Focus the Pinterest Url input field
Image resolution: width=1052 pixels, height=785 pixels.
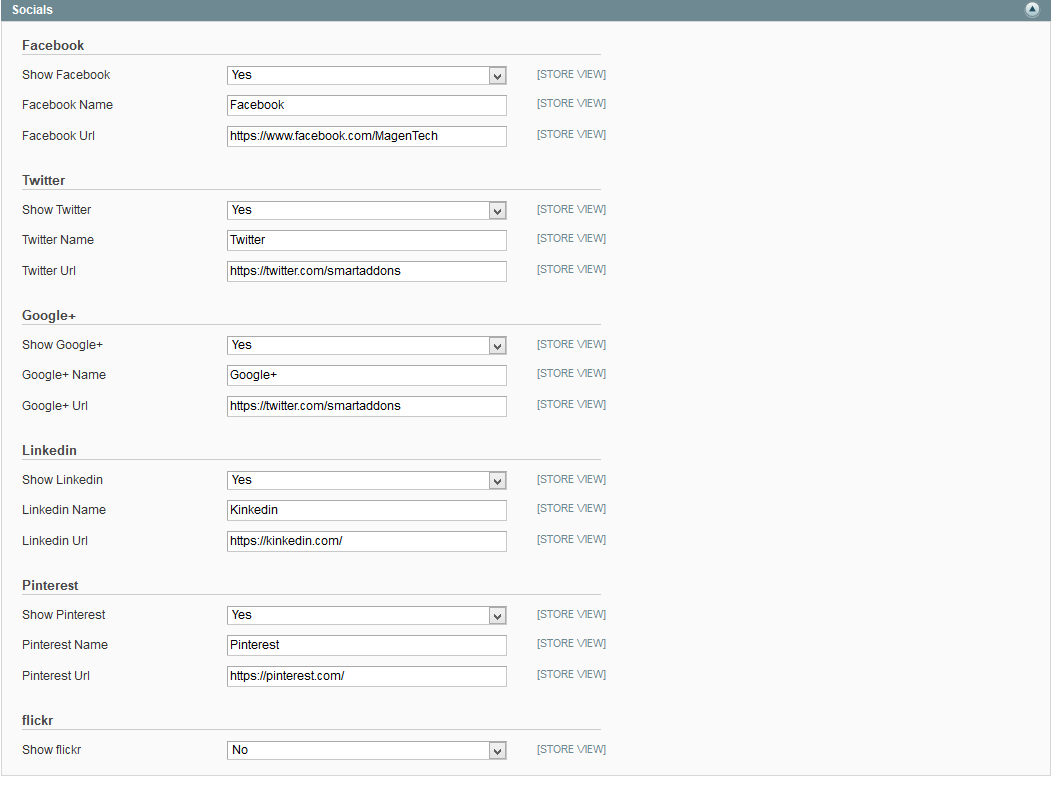pyautogui.click(x=366, y=676)
